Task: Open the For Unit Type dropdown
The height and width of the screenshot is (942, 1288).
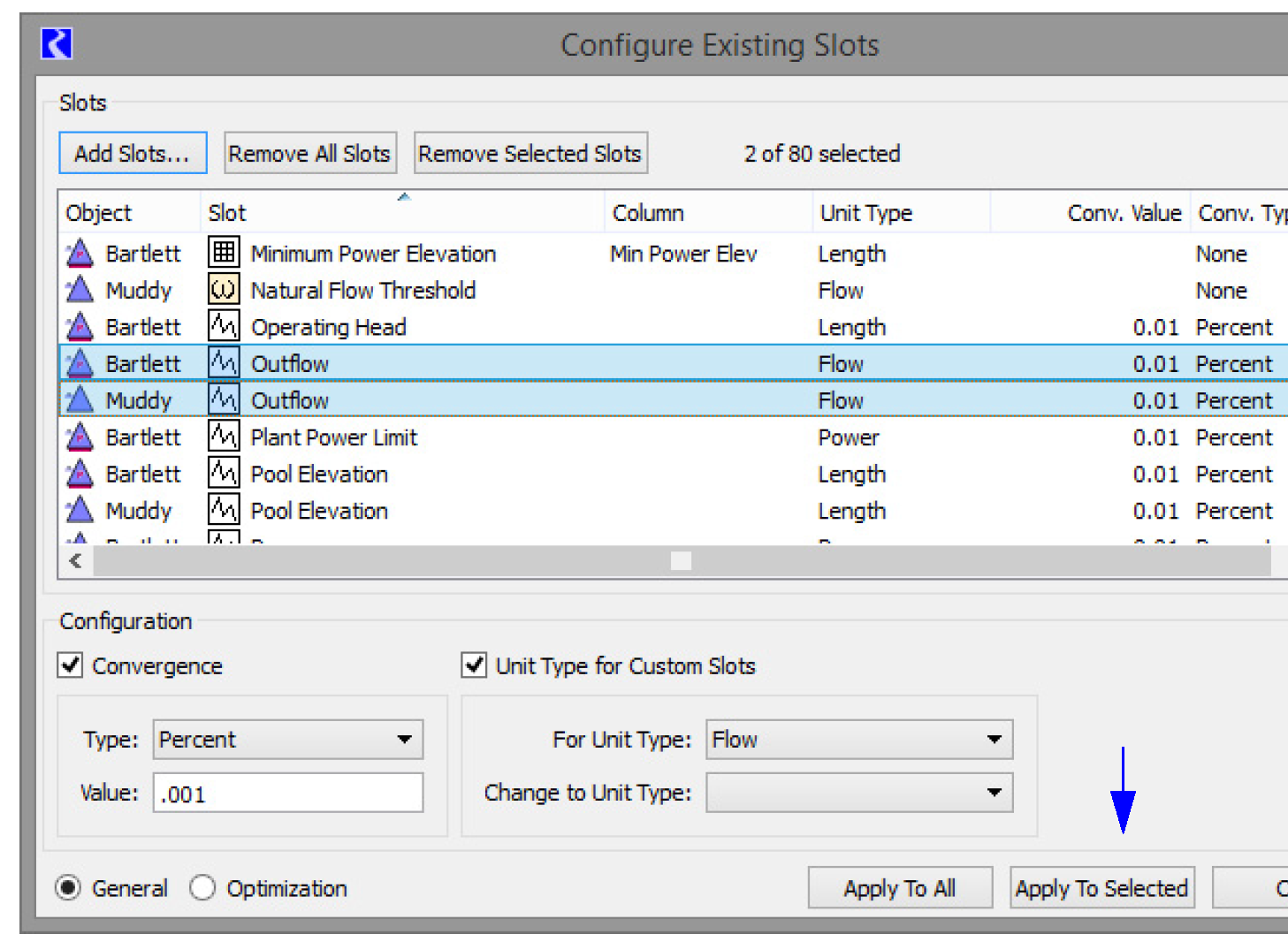Action: [858, 740]
